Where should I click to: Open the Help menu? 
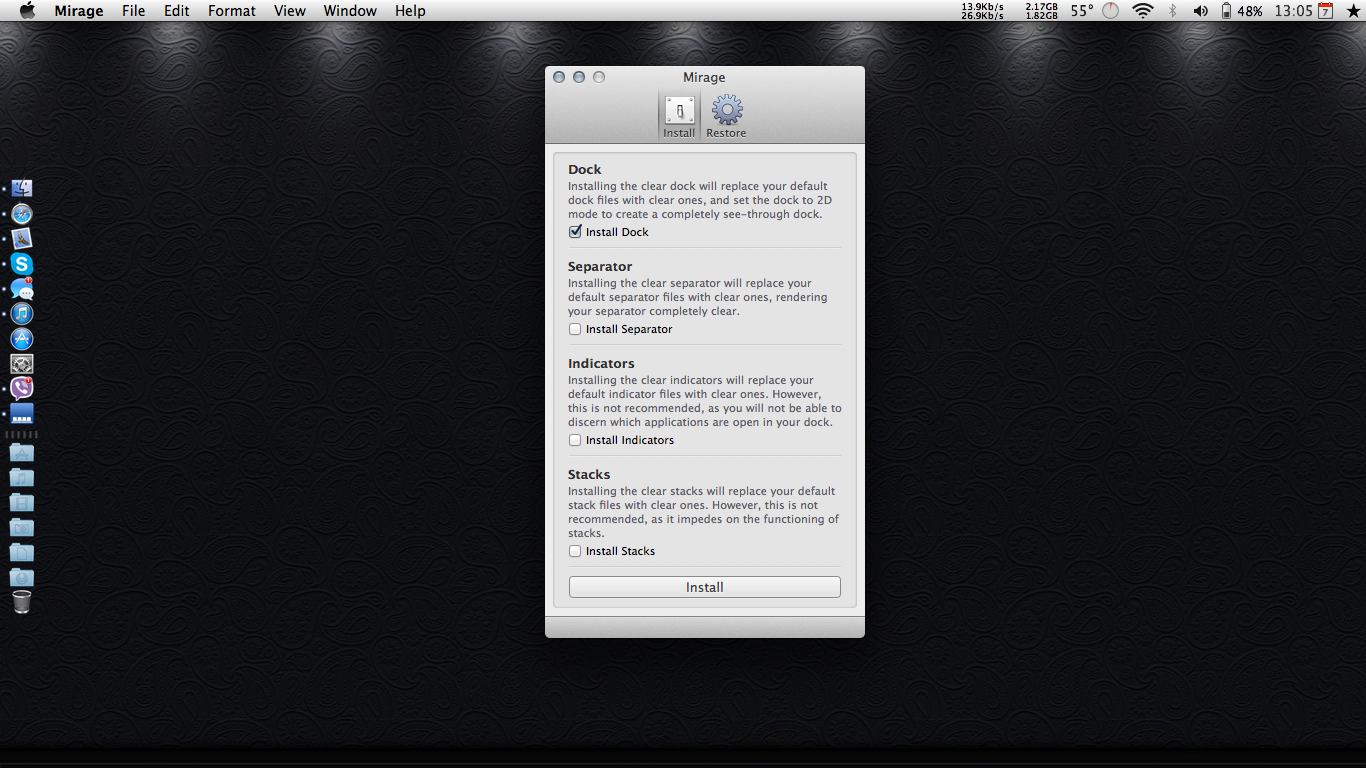410,11
